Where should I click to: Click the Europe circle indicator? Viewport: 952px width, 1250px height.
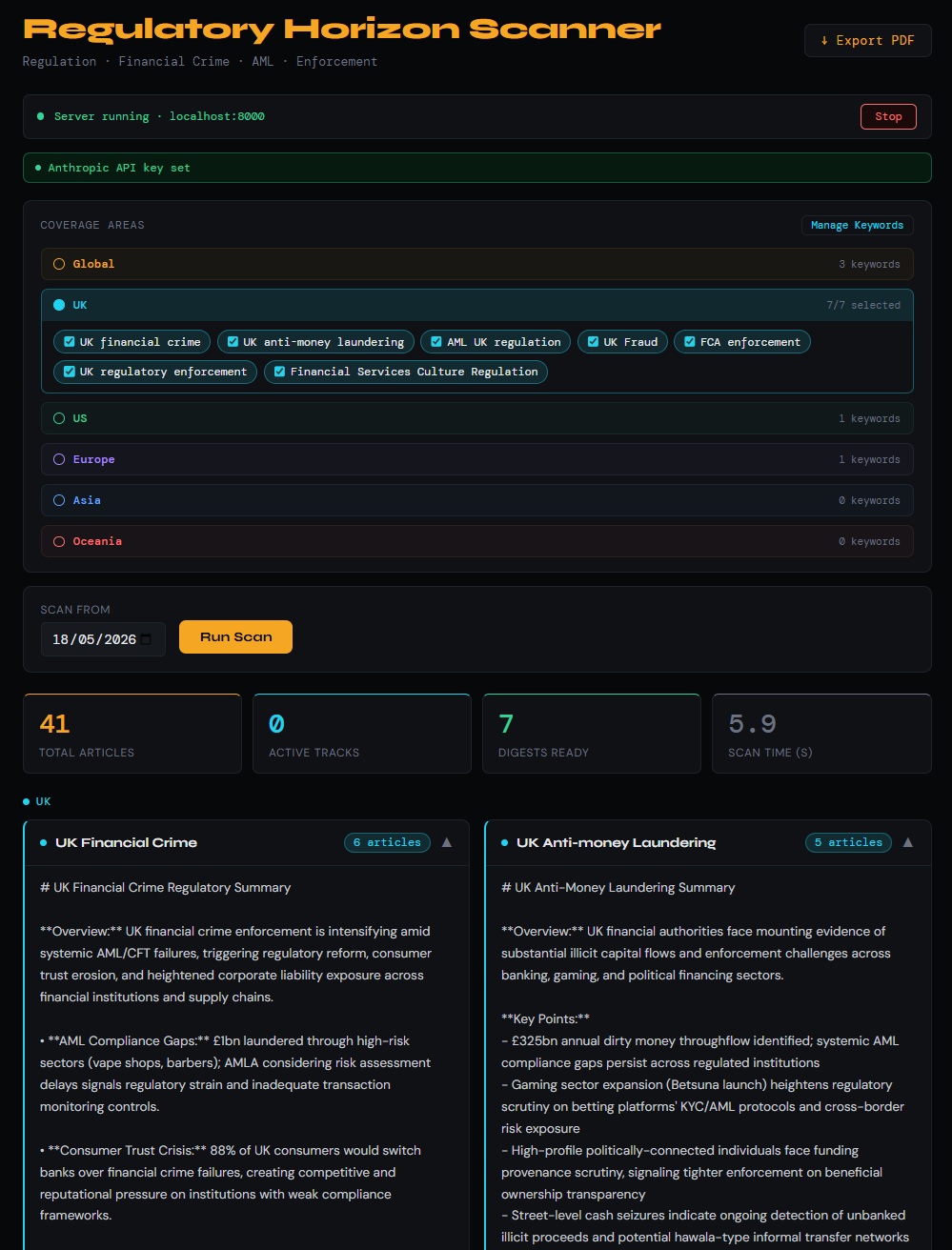59,459
